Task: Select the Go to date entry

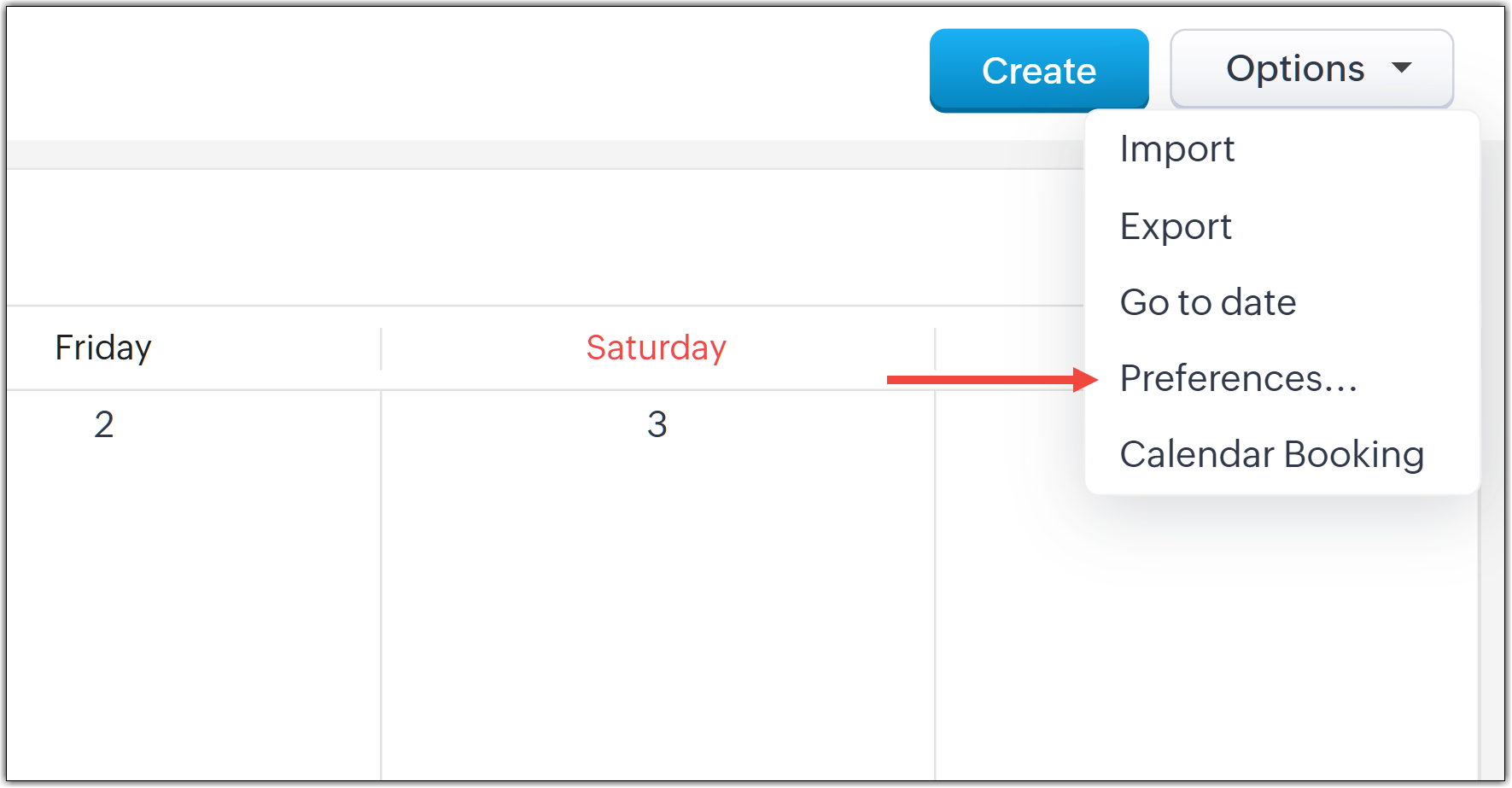Action: (x=1207, y=302)
